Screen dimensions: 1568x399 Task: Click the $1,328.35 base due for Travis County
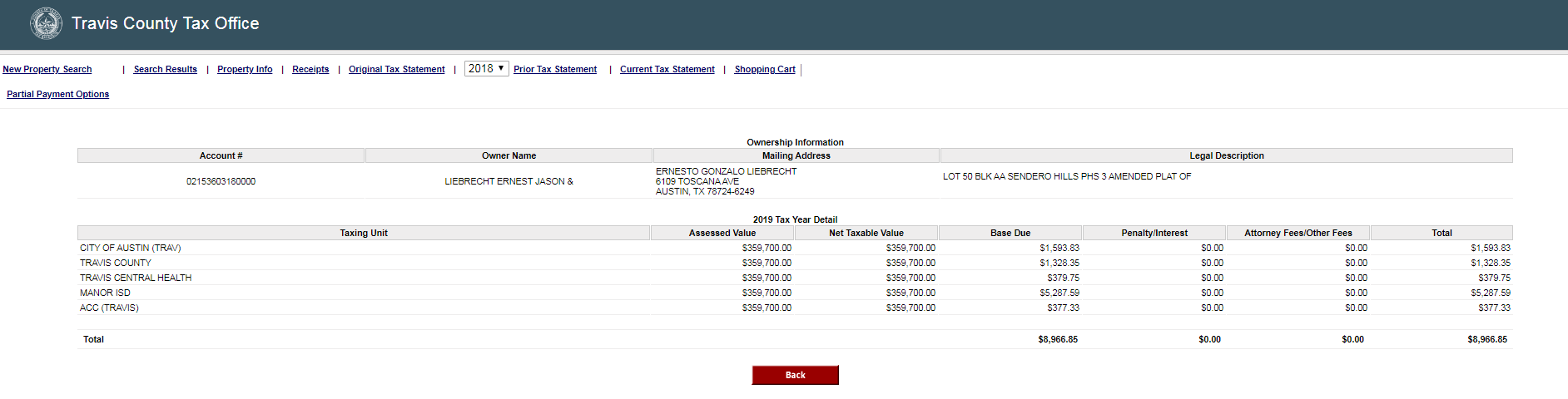1059,263
